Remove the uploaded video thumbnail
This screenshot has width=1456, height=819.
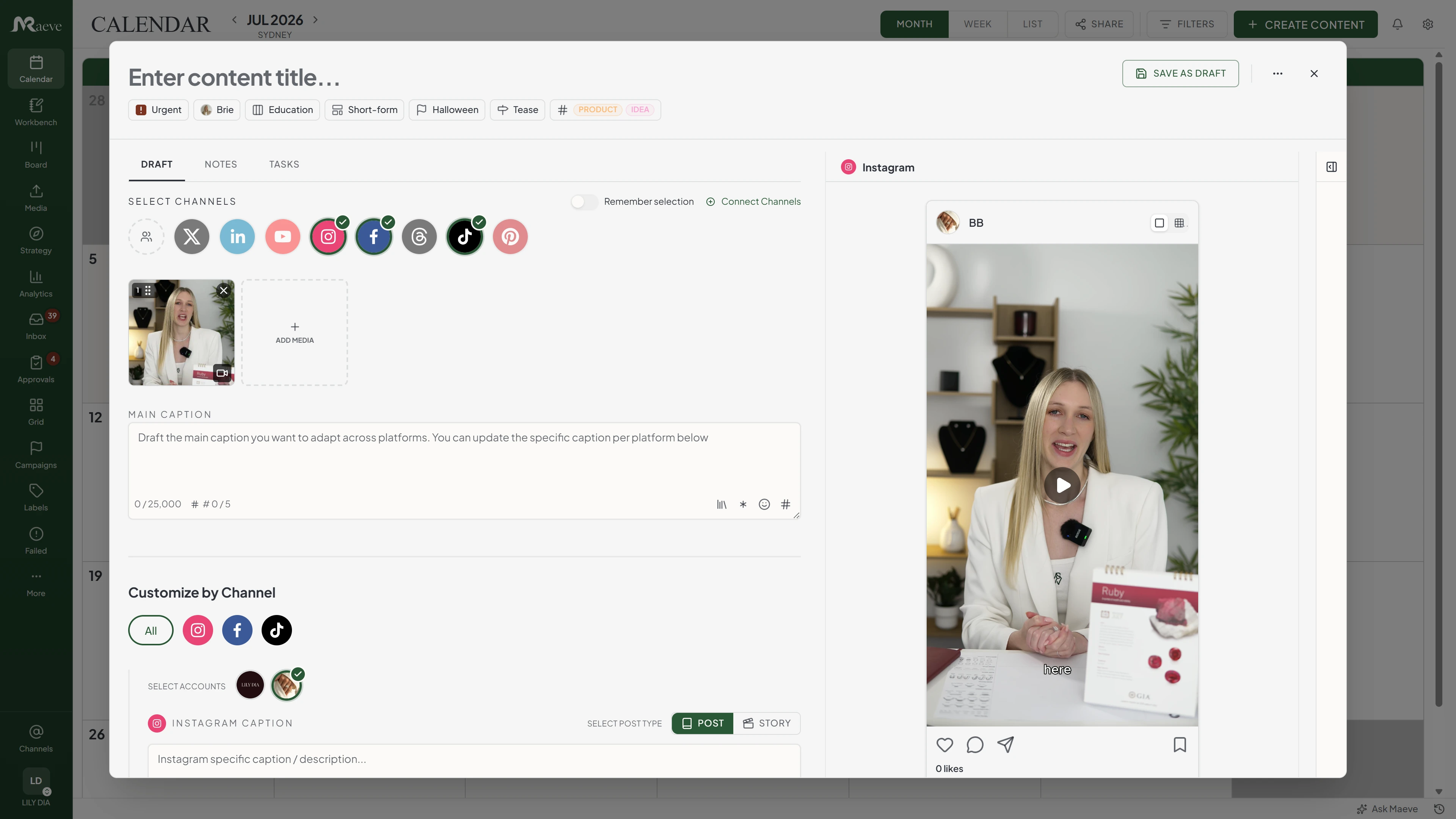(224, 290)
